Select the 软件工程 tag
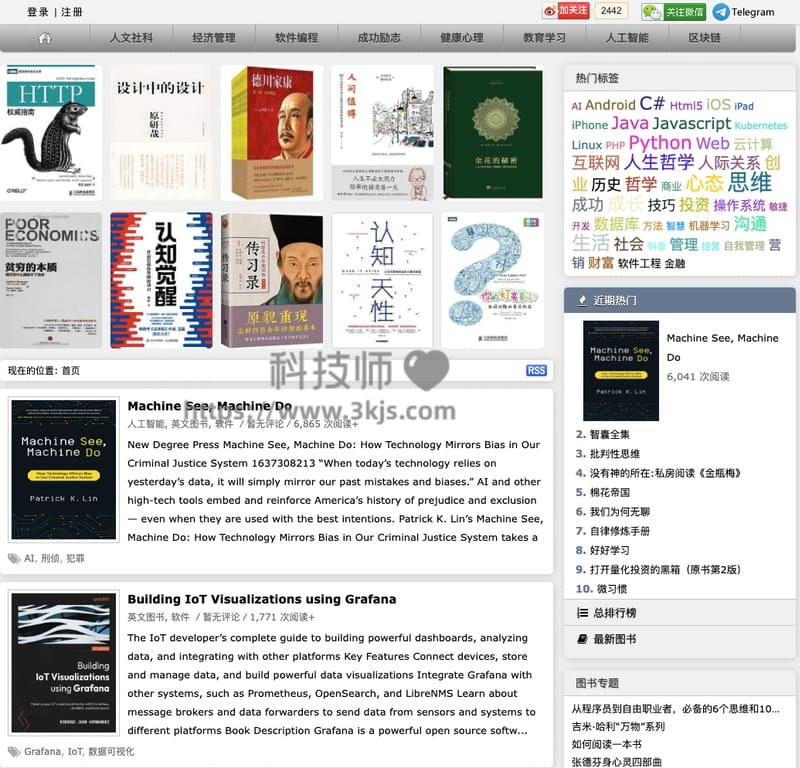Image resolution: width=800 pixels, height=768 pixels. click(639, 263)
